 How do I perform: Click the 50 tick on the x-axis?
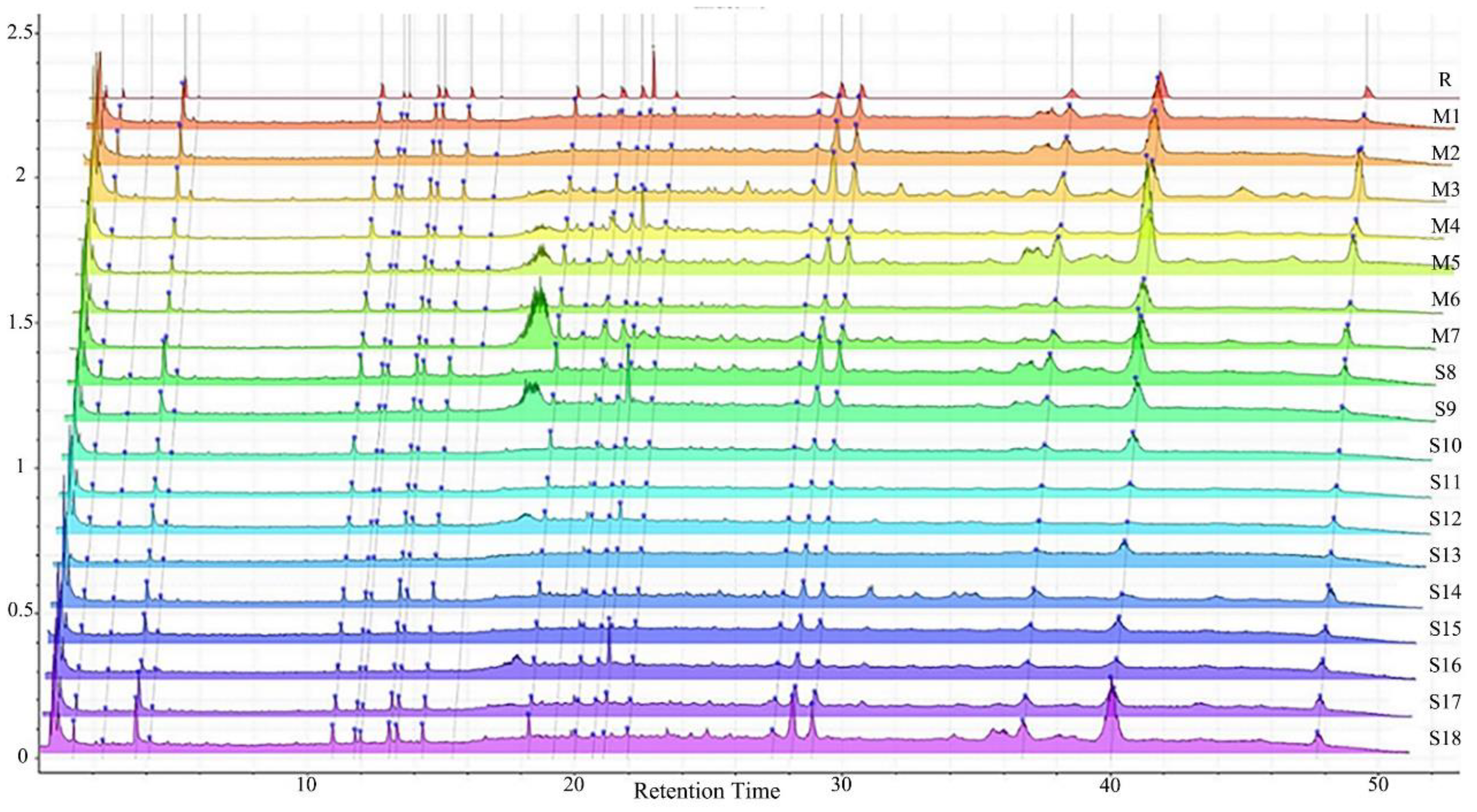[1378, 784]
